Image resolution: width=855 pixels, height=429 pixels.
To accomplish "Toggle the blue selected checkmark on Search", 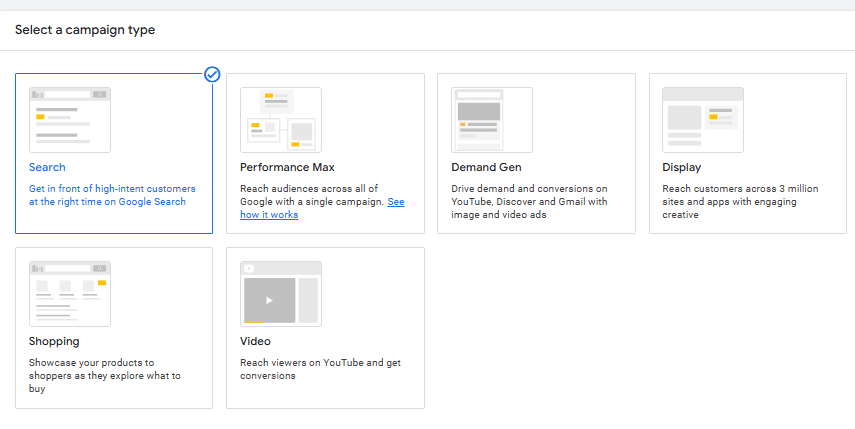I will coord(212,74).
